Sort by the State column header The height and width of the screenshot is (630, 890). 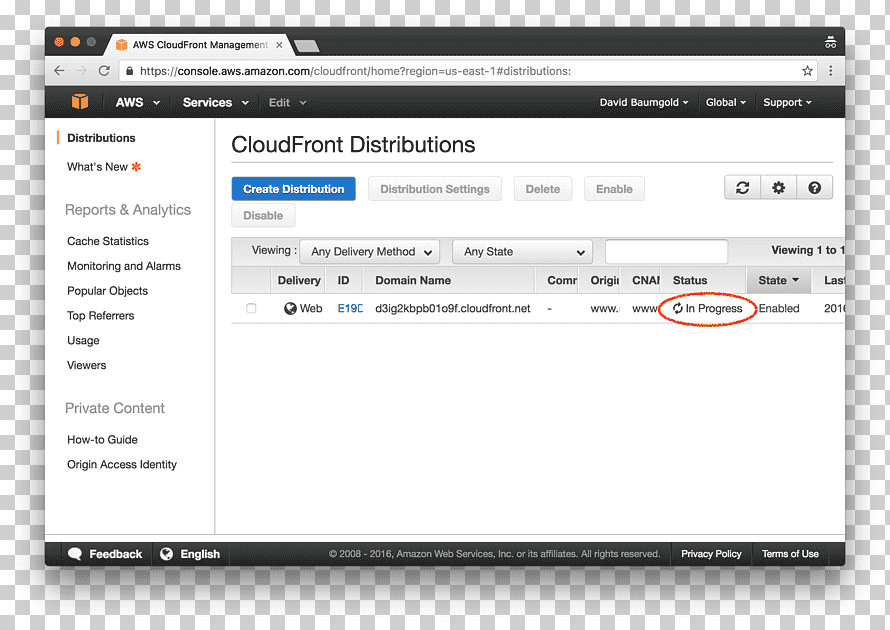coord(778,280)
